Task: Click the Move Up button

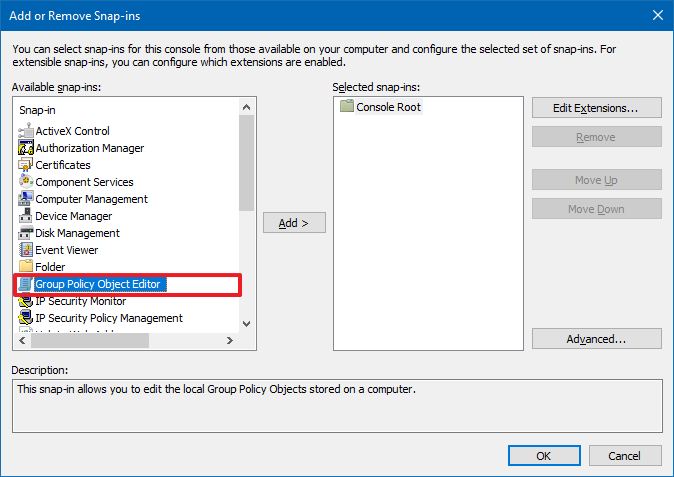Action: click(597, 180)
